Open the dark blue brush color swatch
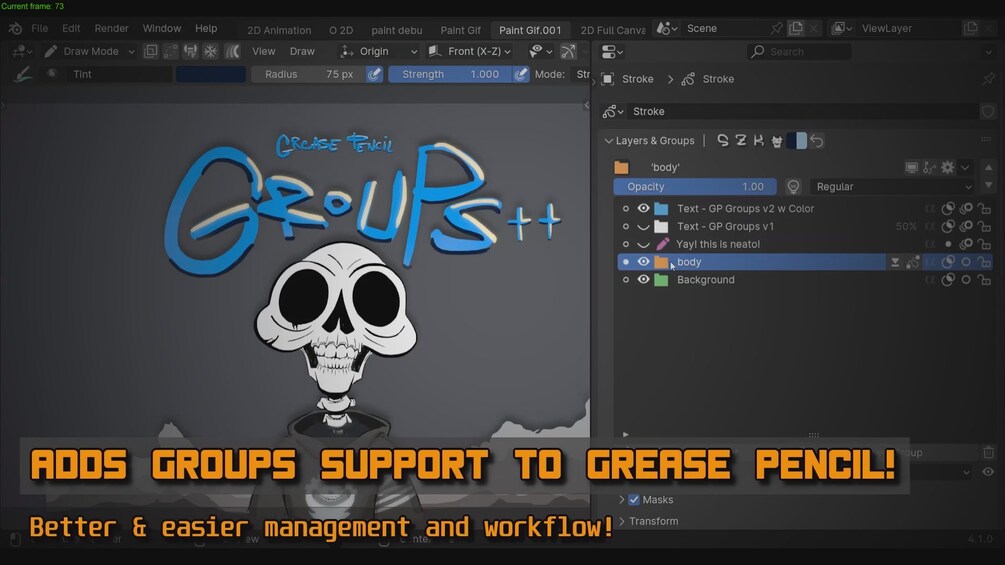The image size is (1005, 565). point(211,74)
